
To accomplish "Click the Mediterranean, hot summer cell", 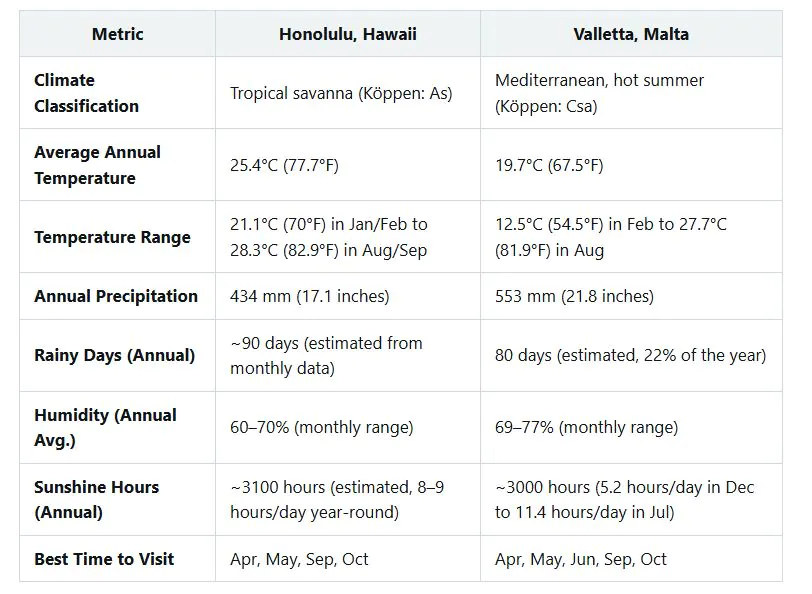I will (x=599, y=93).
